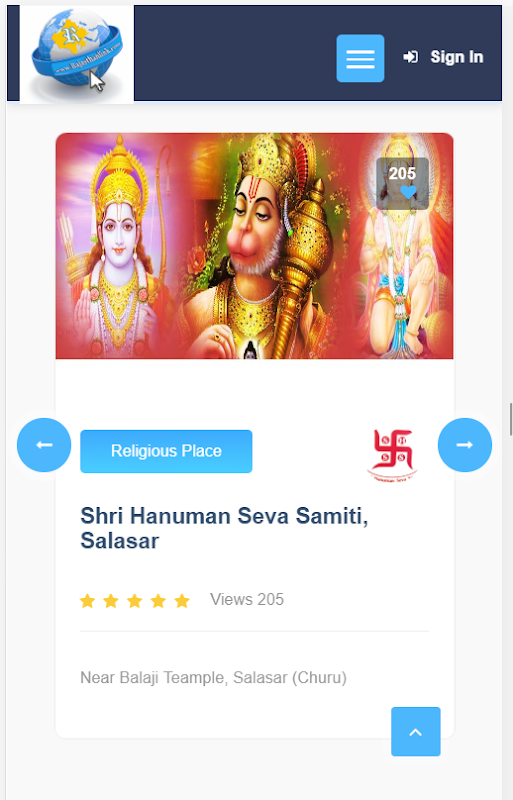Click the page scrollbar thumb
Image resolution: width=513 pixels, height=800 pixels.
(510, 419)
